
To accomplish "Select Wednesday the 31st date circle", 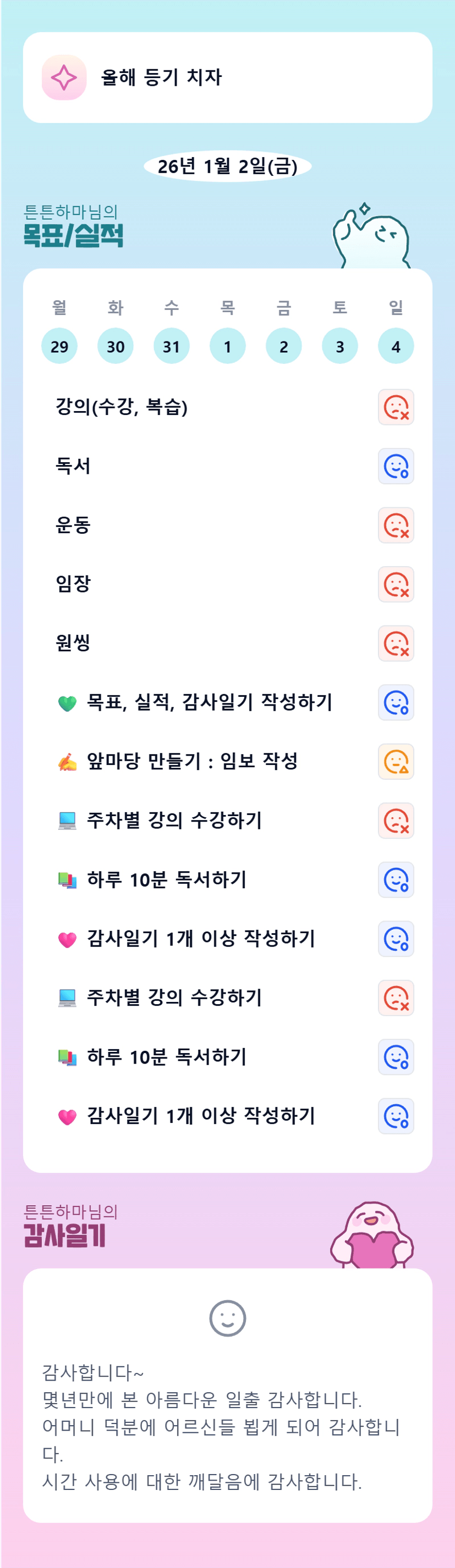I will coord(171,346).
